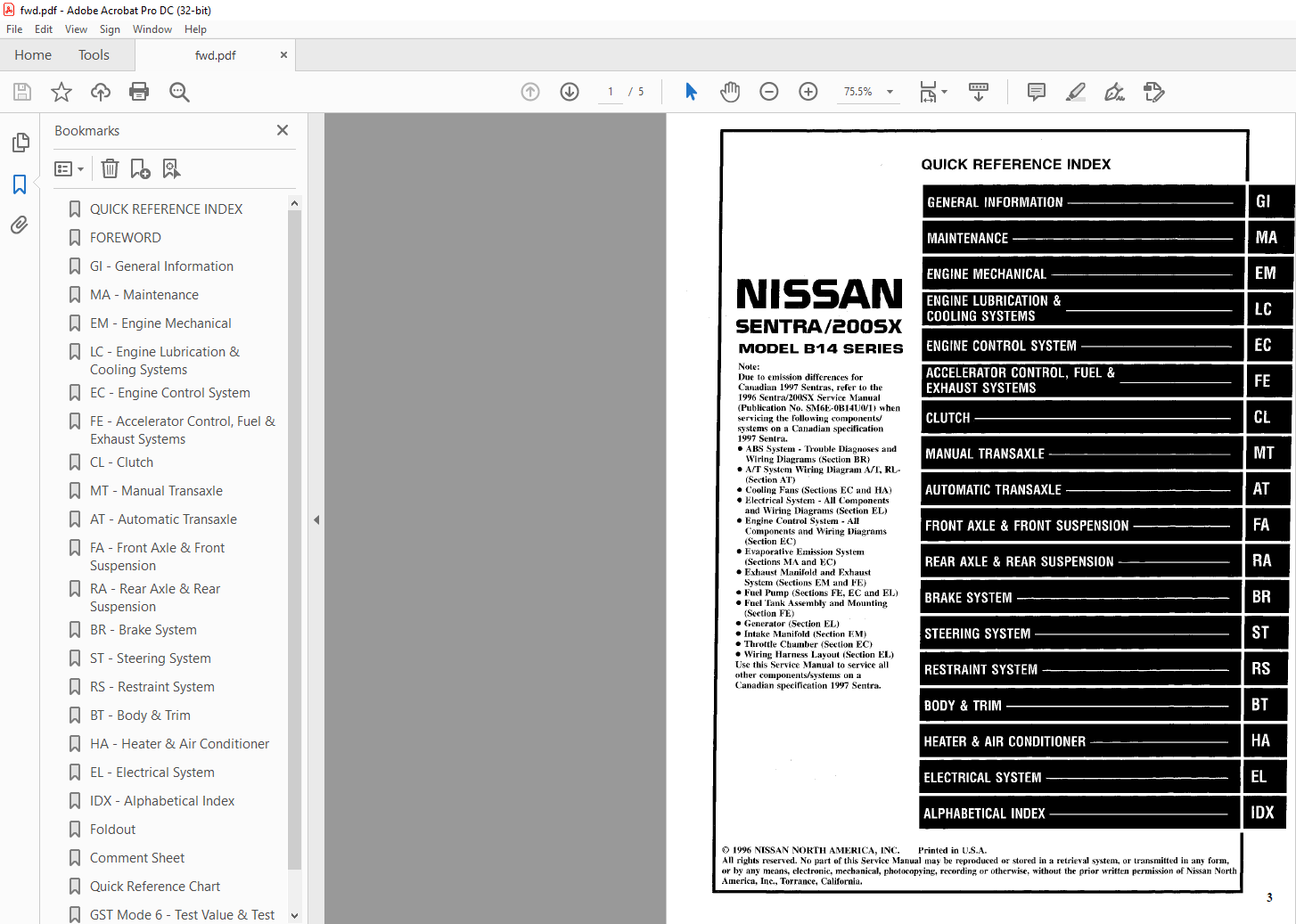The width and height of the screenshot is (1296, 924).
Task: Open the Edit menu
Action: pos(44,29)
